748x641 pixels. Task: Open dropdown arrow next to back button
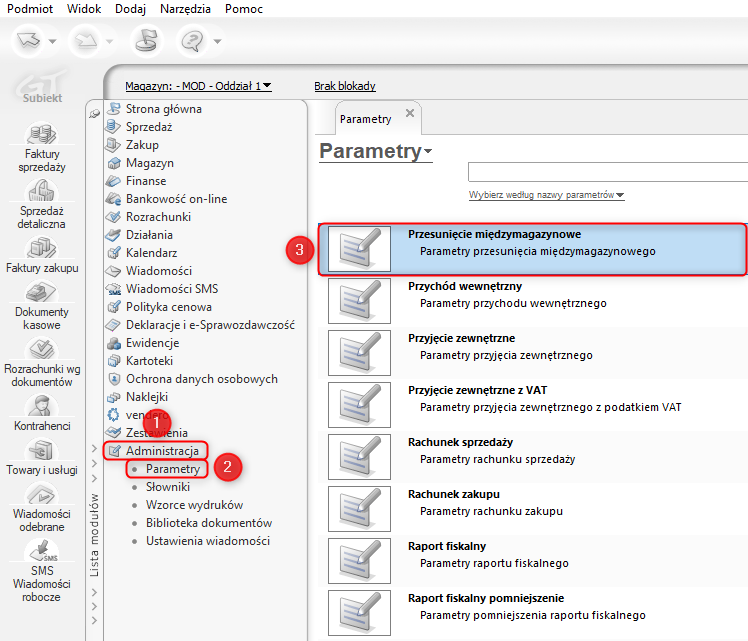pos(52,41)
